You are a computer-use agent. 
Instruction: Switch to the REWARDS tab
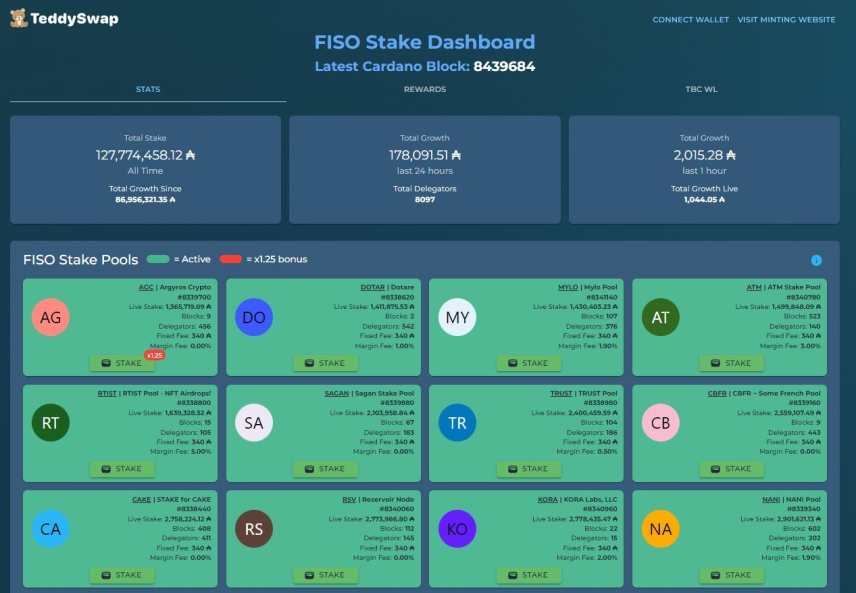click(x=425, y=89)
